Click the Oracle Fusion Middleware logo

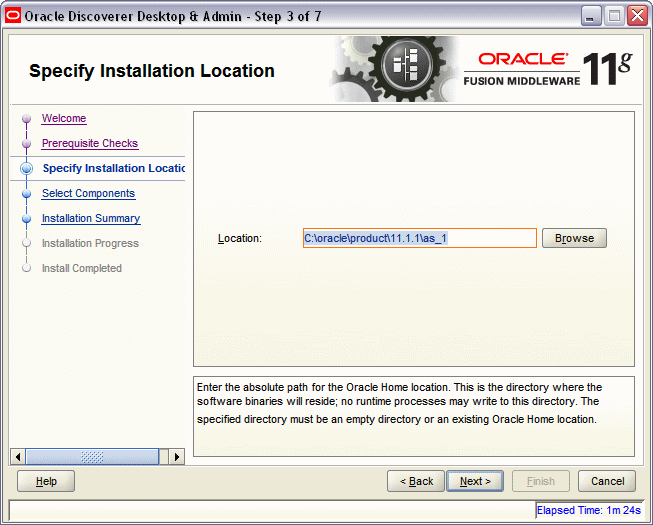click(x=548, y=69)
